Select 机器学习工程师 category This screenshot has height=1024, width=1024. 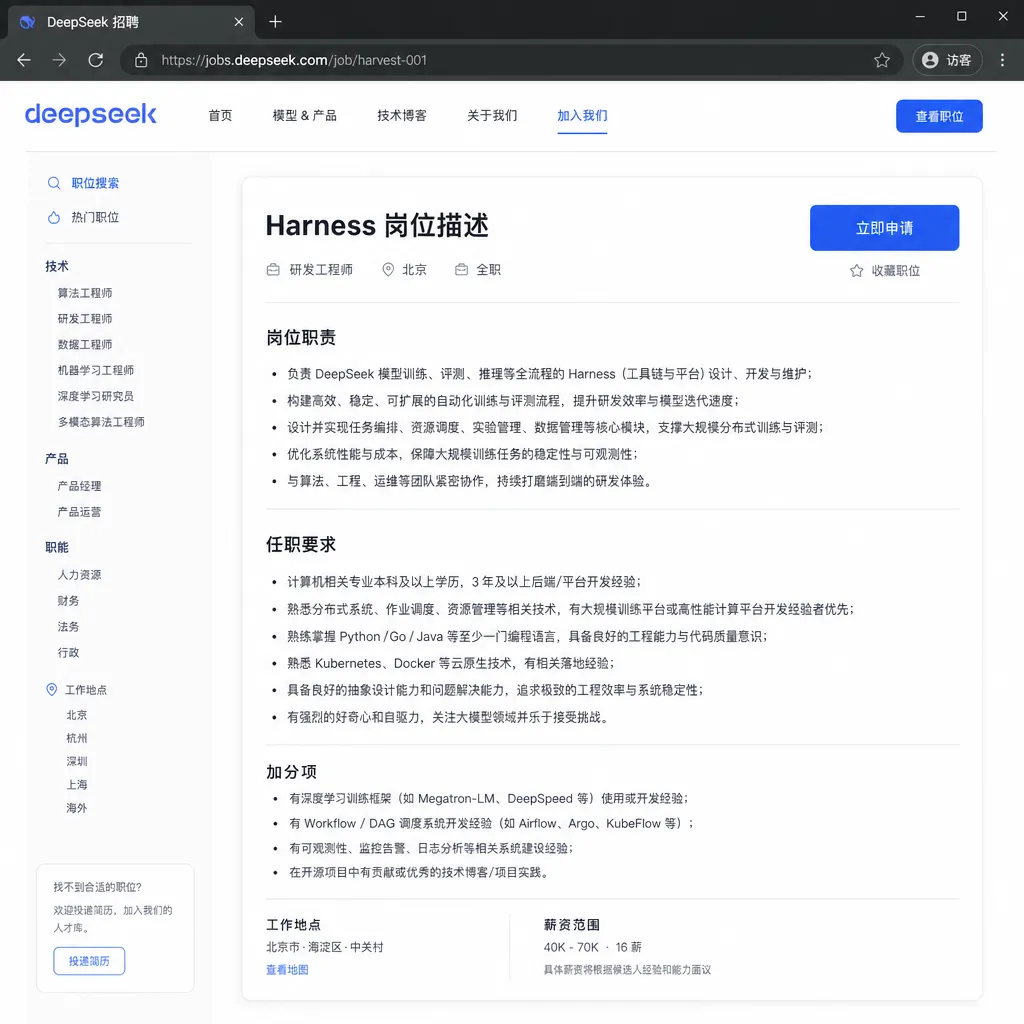click(96, 370)
